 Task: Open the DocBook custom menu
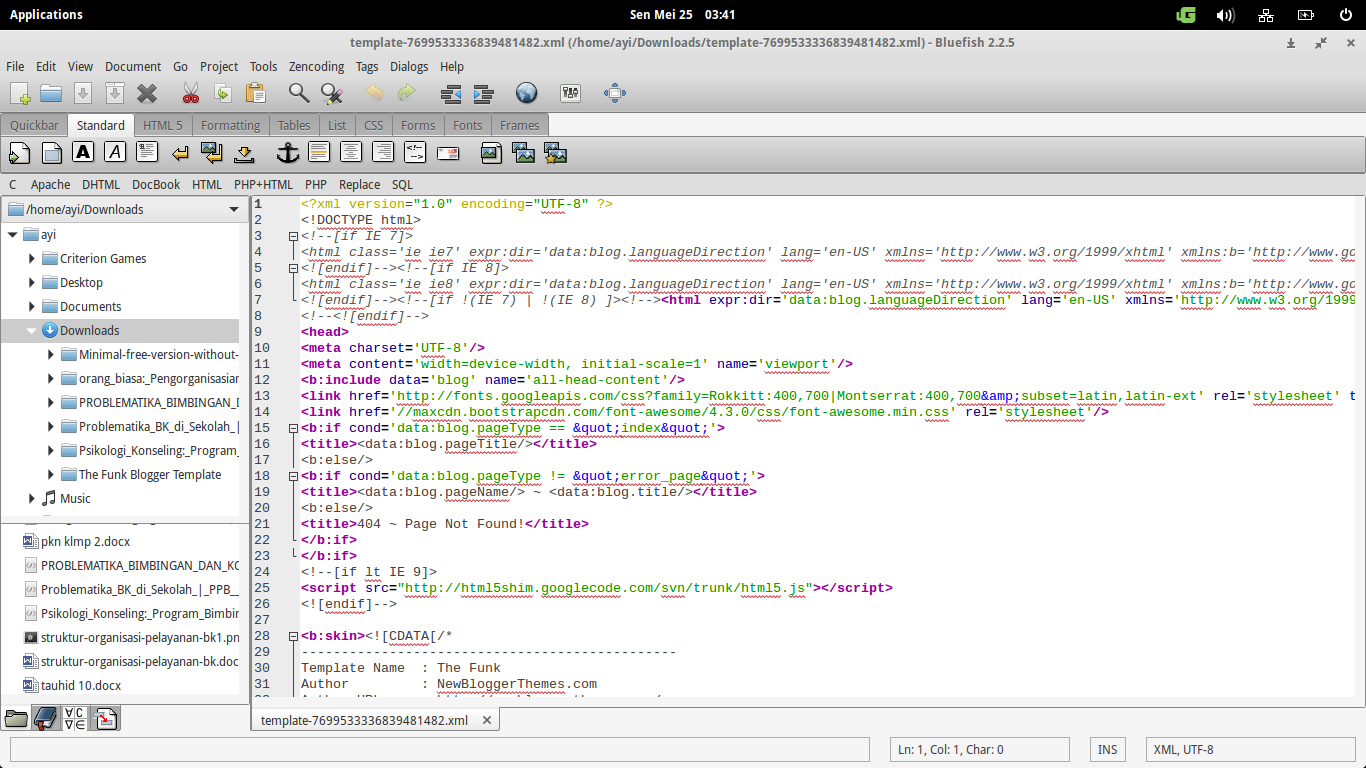click(156, 185)
